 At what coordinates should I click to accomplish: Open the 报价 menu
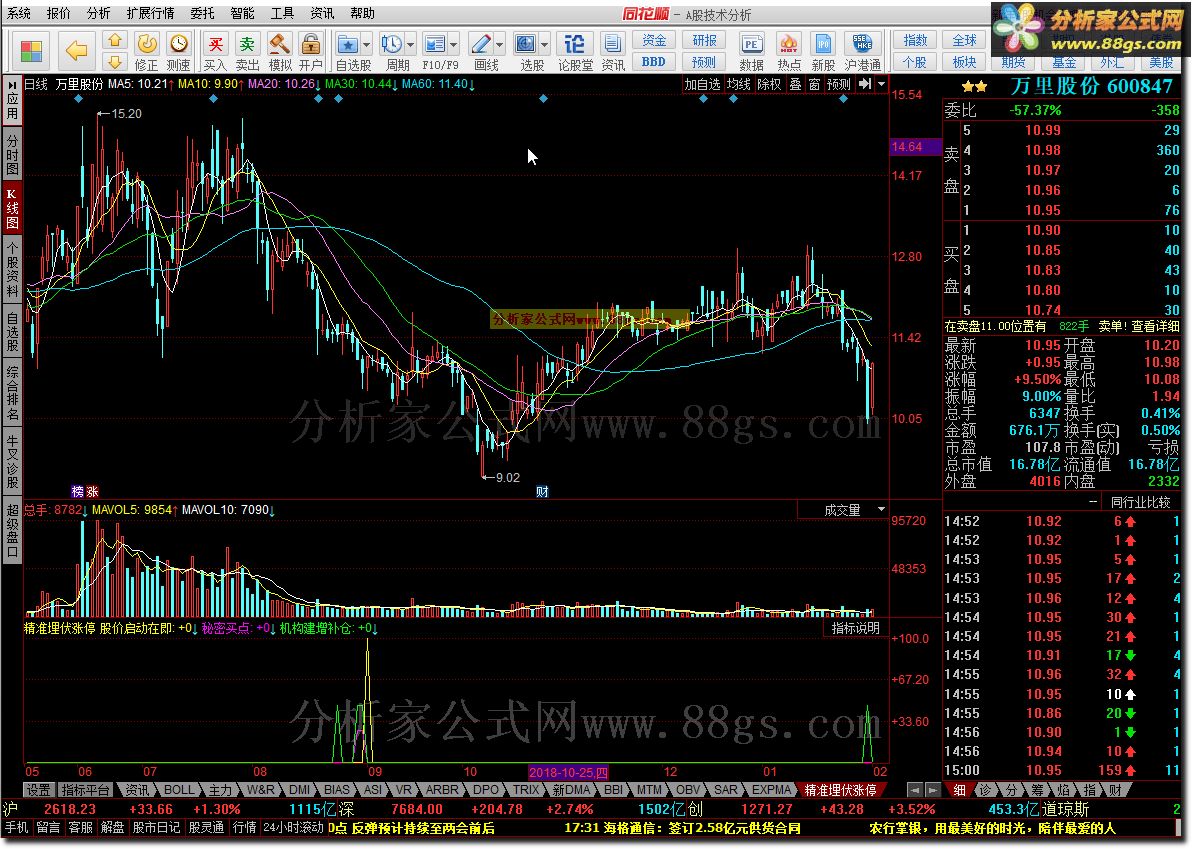coord(59,13)
